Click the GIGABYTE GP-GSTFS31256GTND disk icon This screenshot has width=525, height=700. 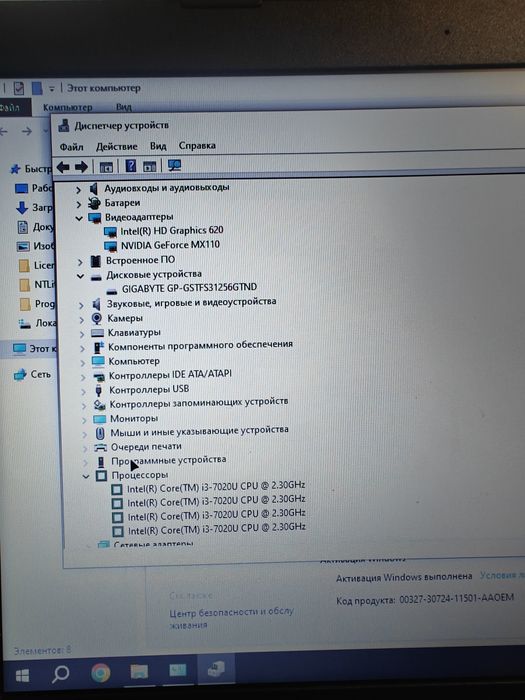[112, 291]
